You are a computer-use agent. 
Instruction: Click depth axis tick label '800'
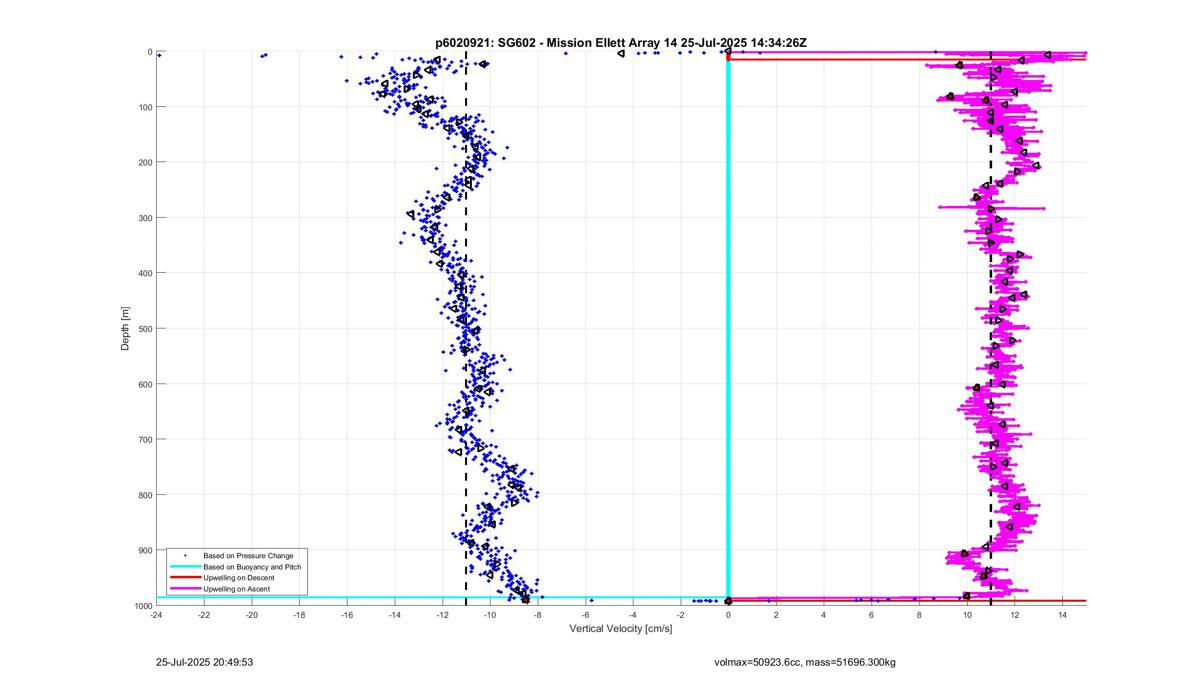click(145, 495)
